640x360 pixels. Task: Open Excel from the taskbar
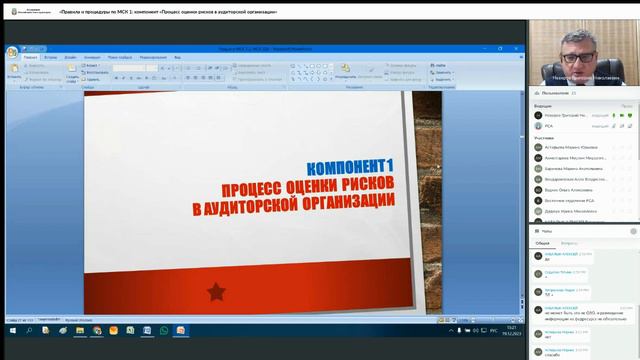click(130, 331)
